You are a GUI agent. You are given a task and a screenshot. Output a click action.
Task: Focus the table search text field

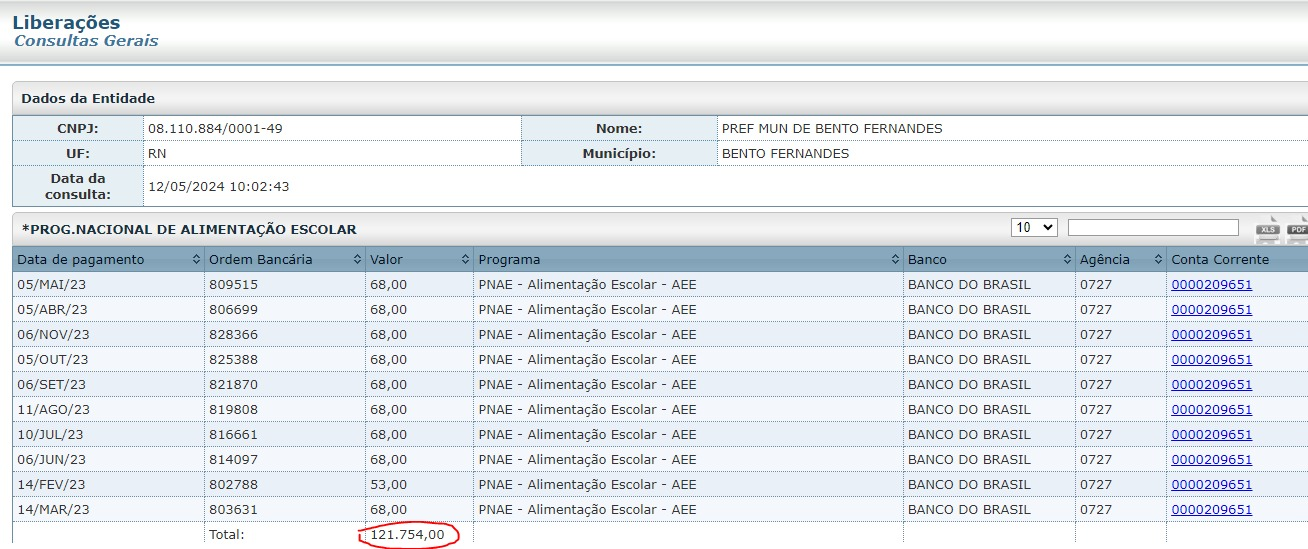tap(1153, 228)
